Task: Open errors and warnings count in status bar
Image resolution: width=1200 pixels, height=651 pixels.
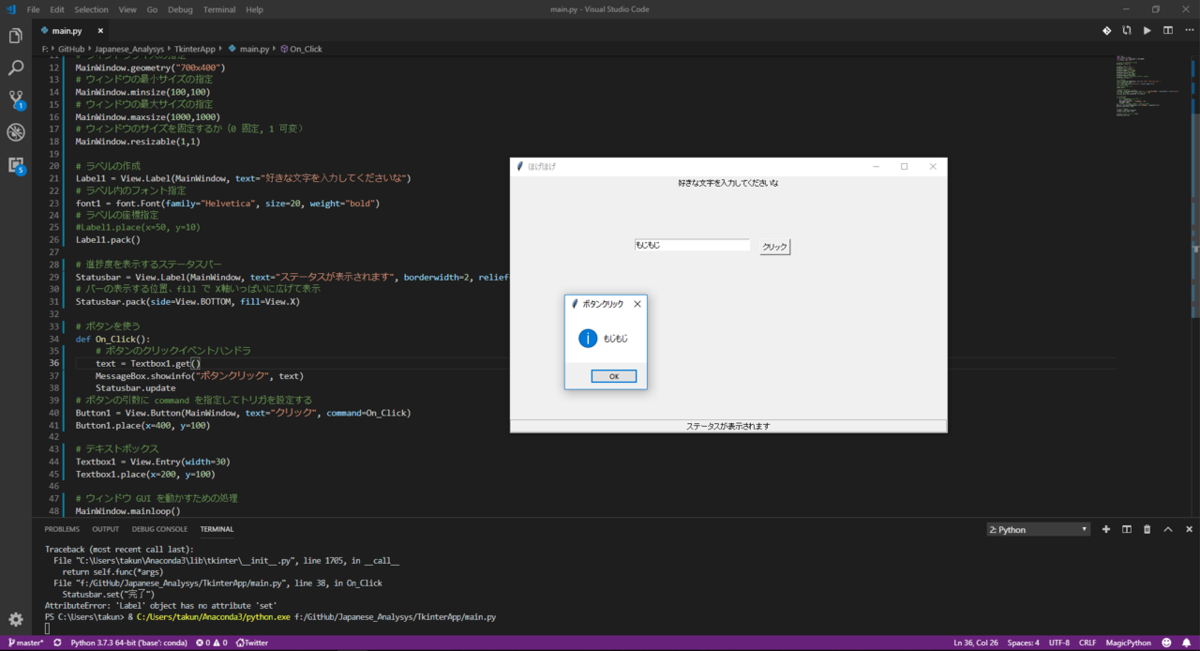Action: (x=211, y=643)
